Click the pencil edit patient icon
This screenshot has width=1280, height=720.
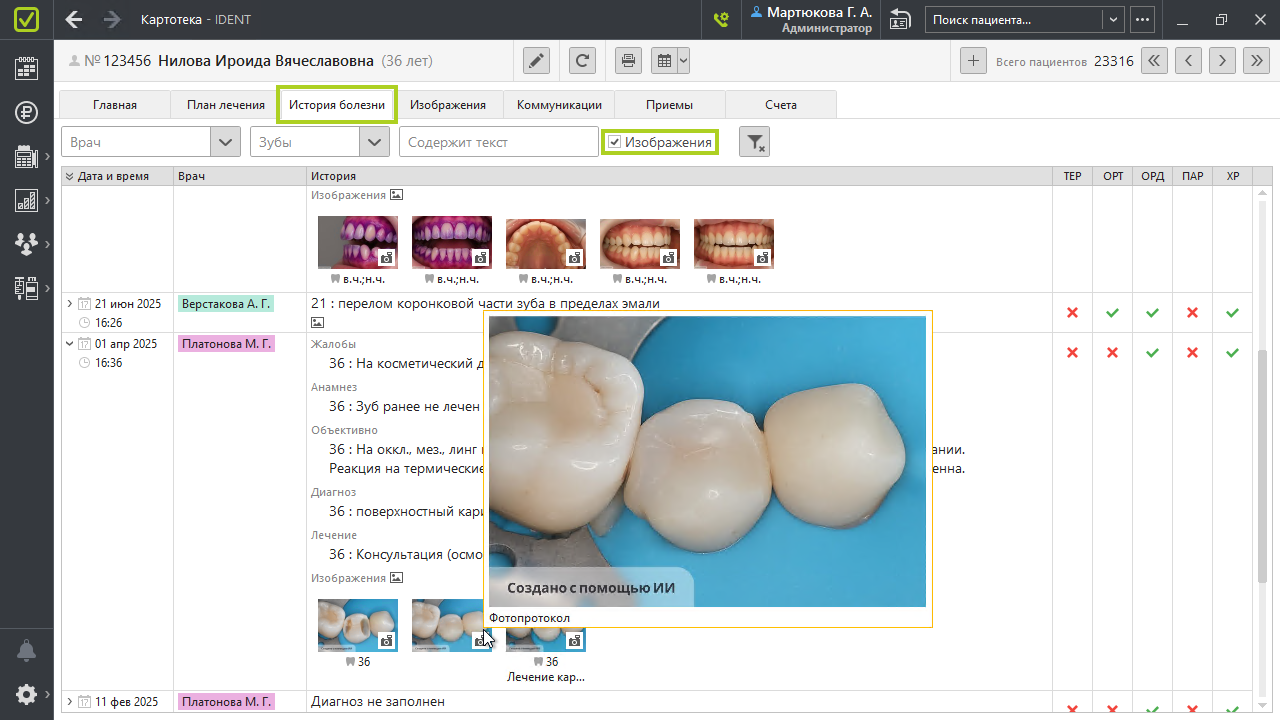[x=537, y=61]
